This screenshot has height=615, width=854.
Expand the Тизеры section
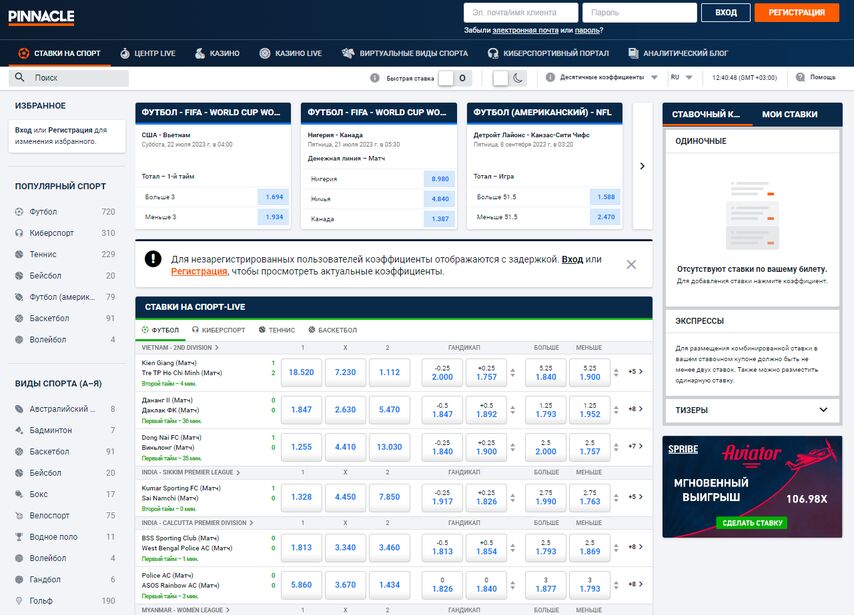[x=752, y=410]
